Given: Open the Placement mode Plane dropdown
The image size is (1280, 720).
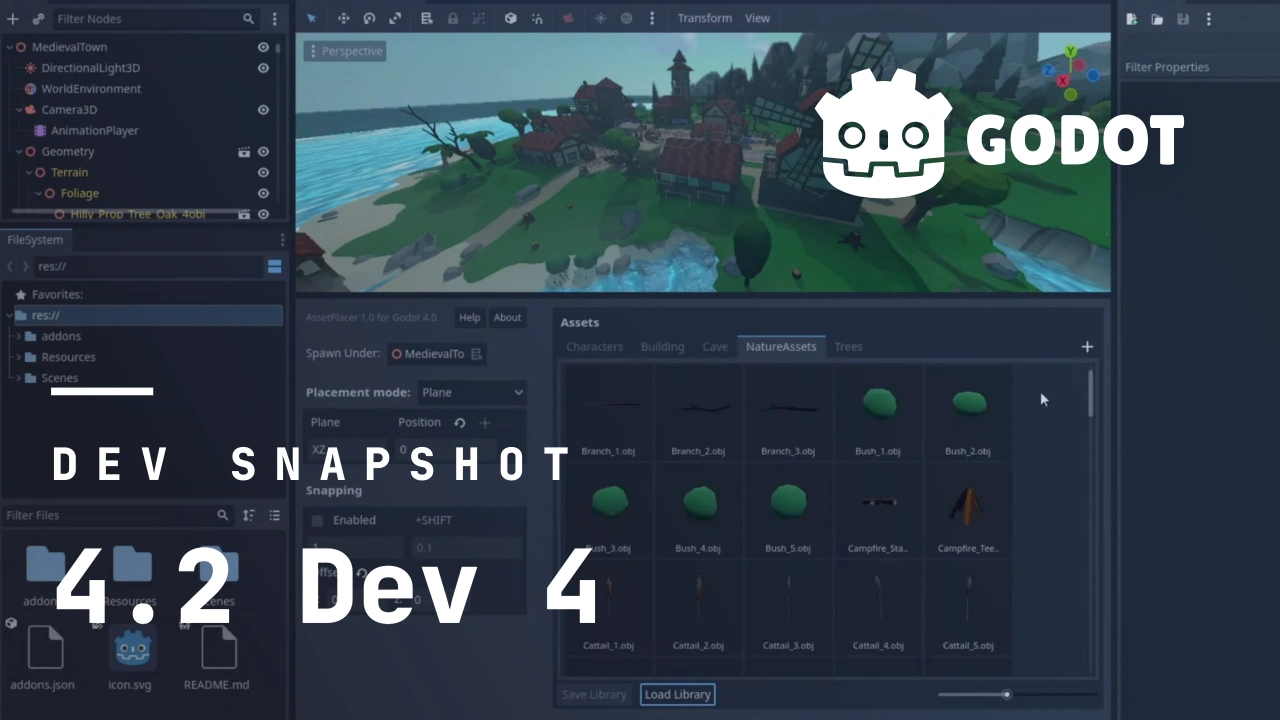Looking at the screenshot, I should 472,393.
